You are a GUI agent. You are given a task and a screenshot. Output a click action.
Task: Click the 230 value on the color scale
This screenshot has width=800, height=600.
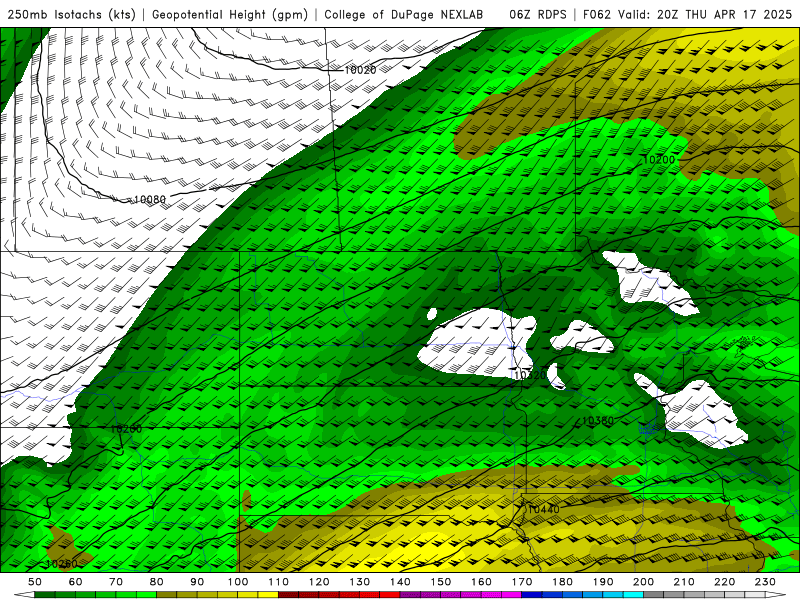(x=765, y=582)
